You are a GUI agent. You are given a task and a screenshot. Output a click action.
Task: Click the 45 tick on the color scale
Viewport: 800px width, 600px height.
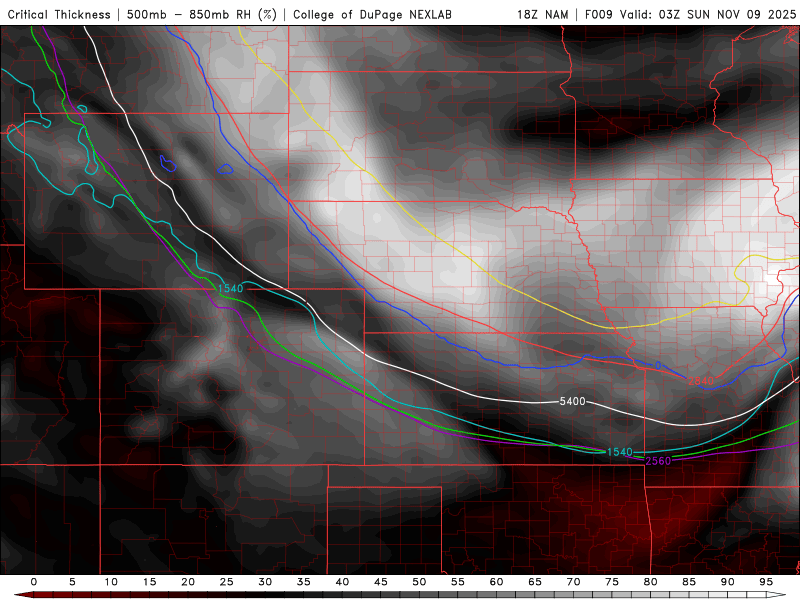point(381,582)
